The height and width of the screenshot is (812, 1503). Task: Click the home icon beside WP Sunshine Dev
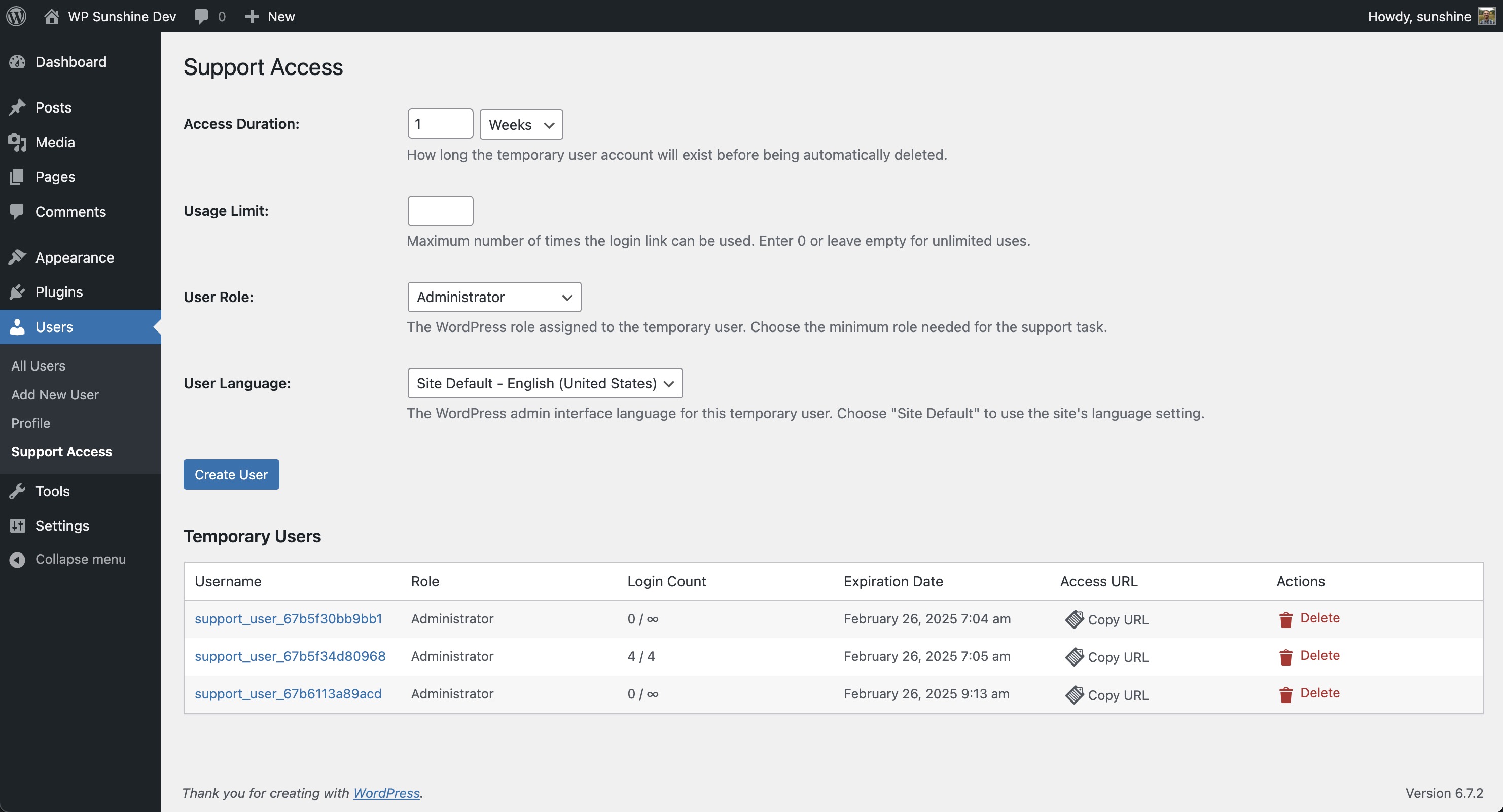(x=51, y=16)
